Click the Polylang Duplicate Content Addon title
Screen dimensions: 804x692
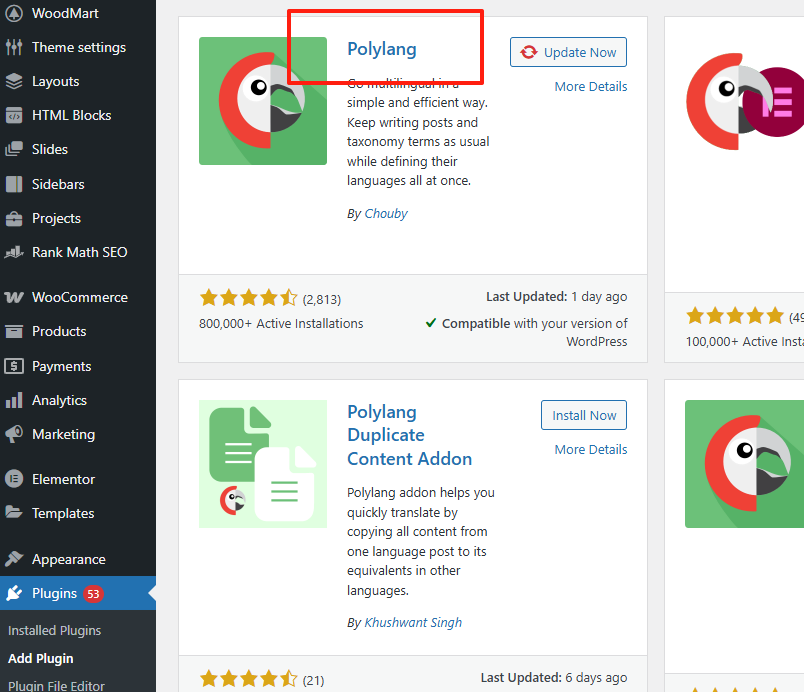tap(409, 435)
